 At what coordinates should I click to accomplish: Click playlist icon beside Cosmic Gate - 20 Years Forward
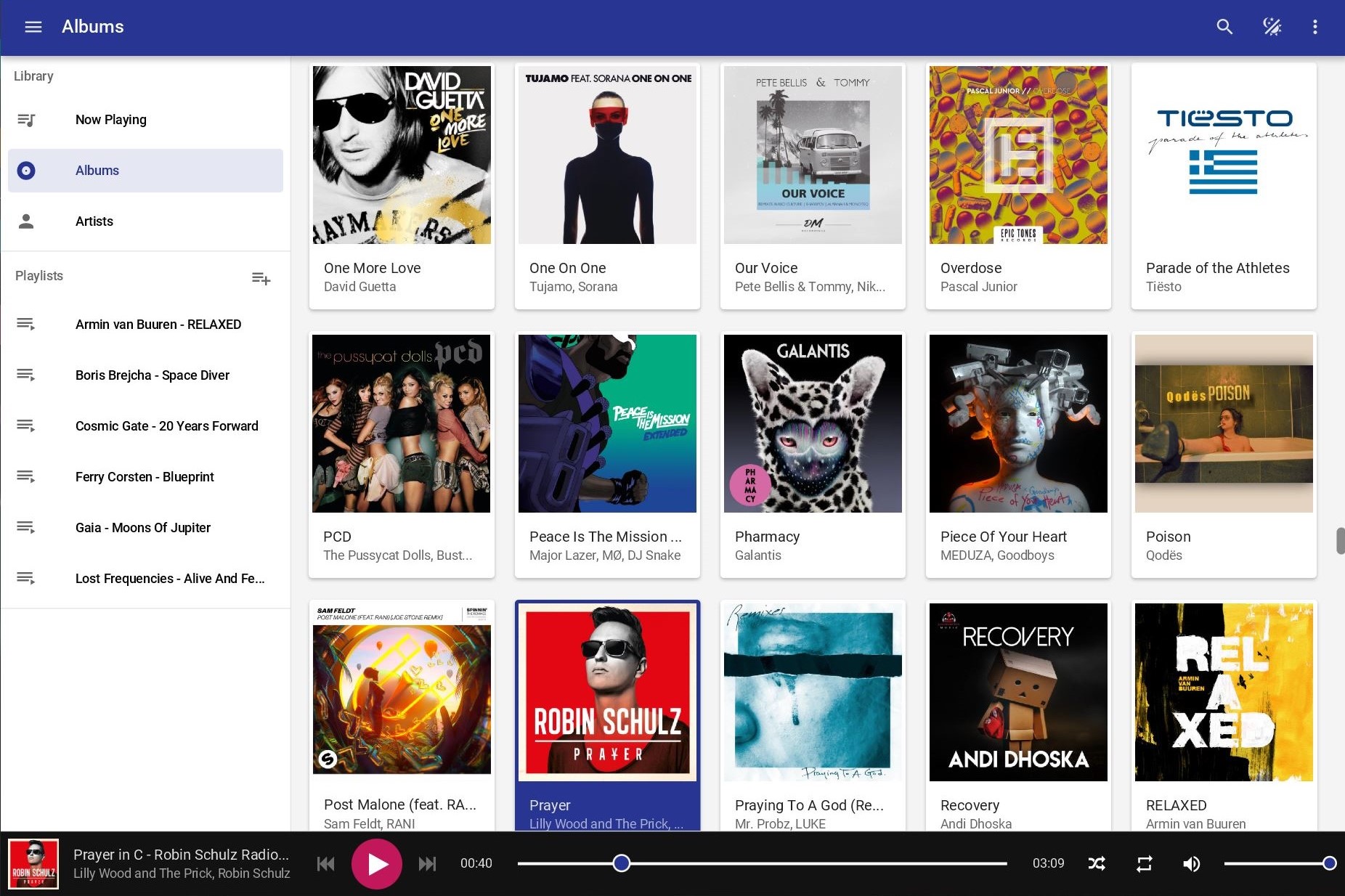point(26,425)
